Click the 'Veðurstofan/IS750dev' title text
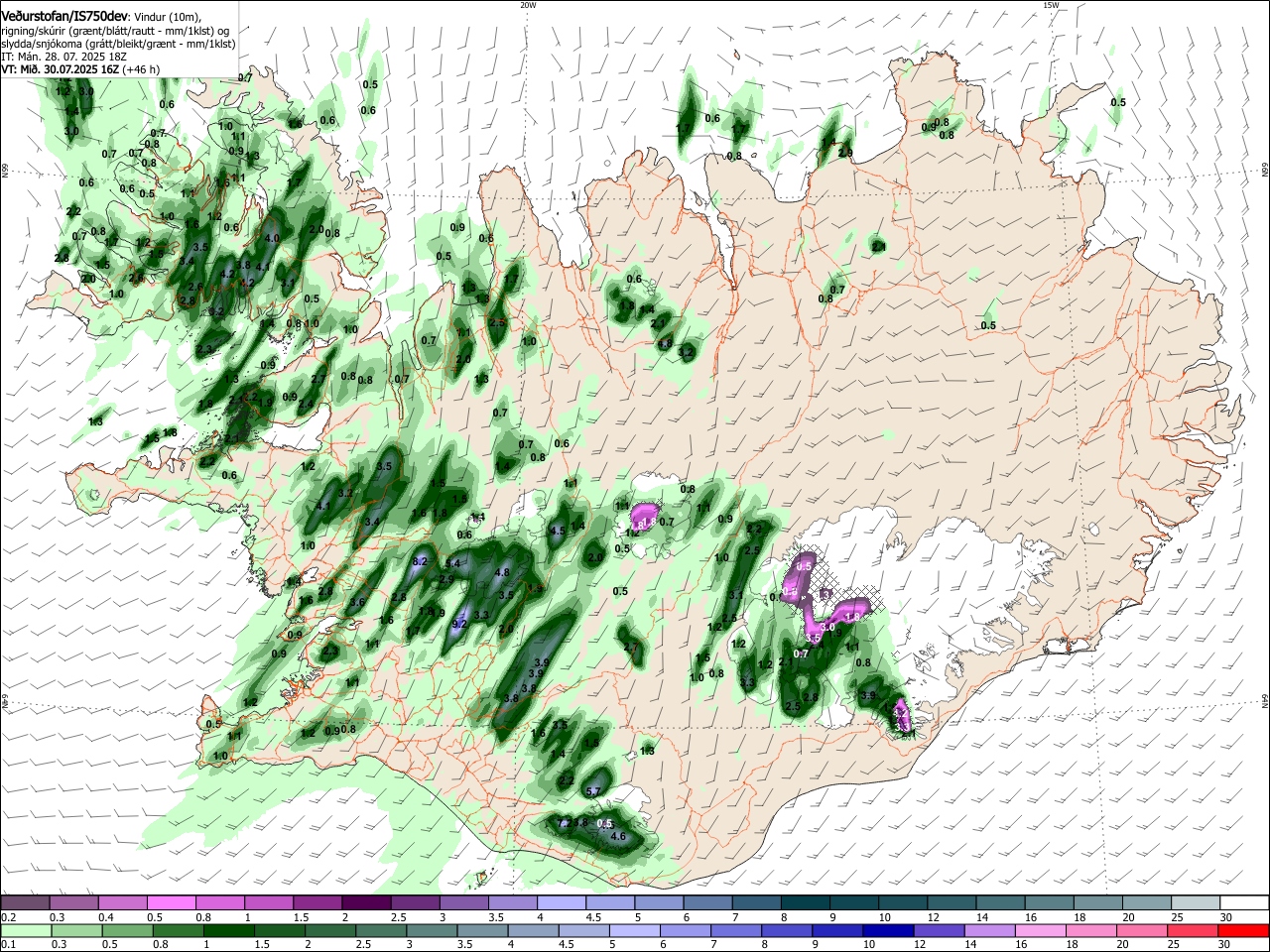This screenshot has height=952, width=1270. point(64,17)
